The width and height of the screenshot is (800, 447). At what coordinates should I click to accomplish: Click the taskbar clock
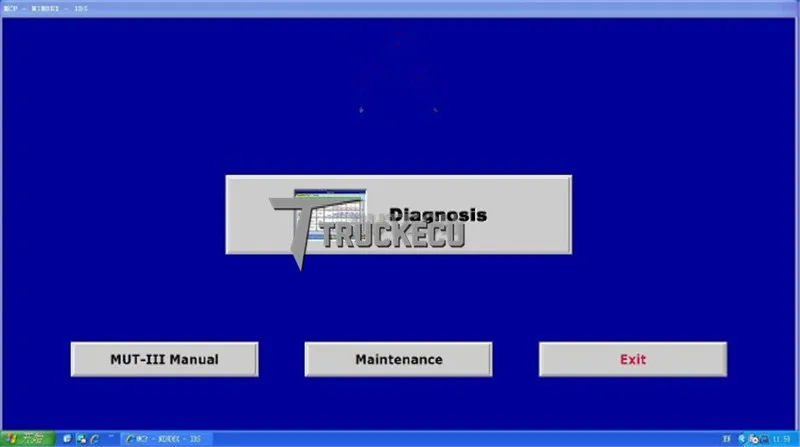[782, 439]
